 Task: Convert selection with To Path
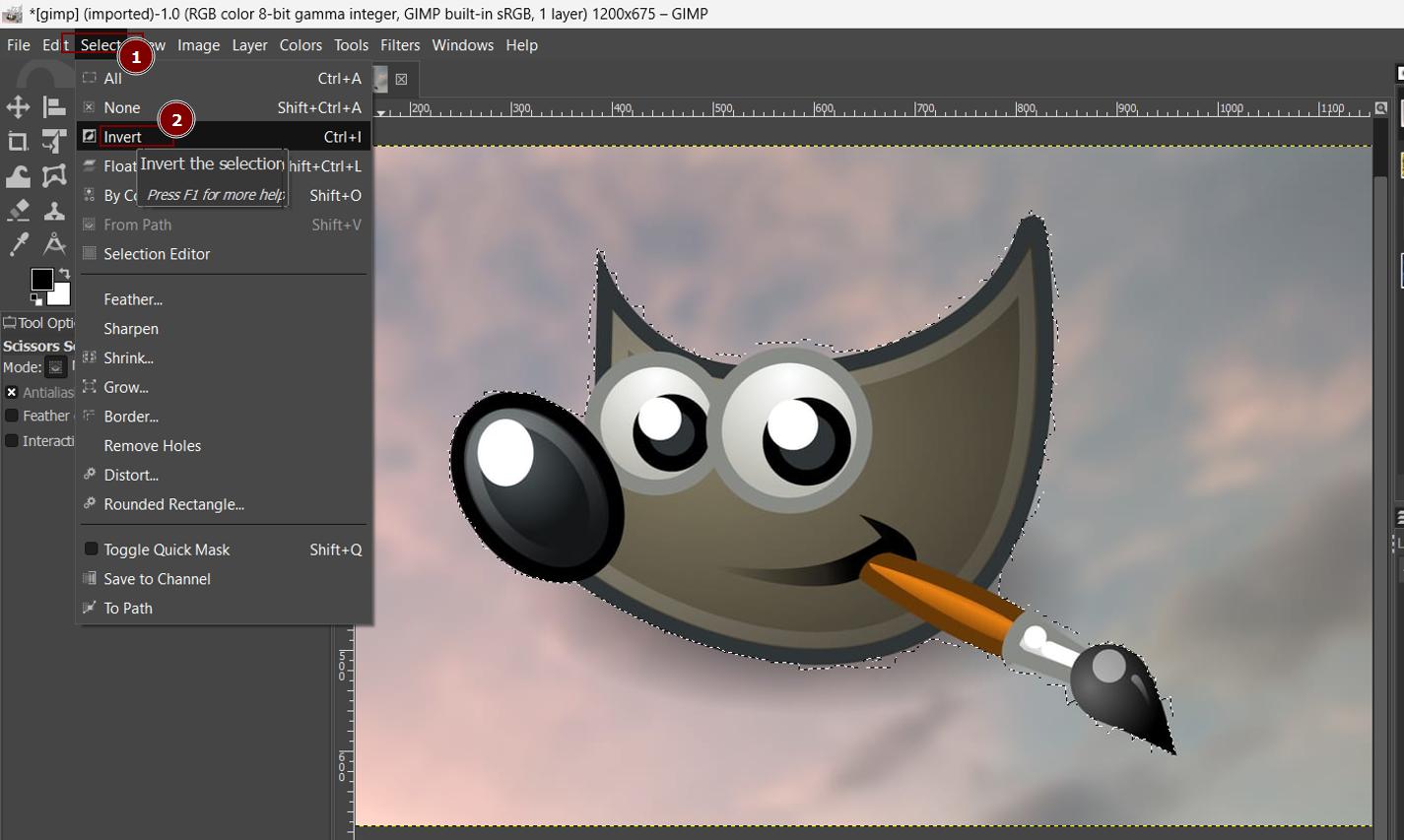pyautogui.click(x=224, y=609)
